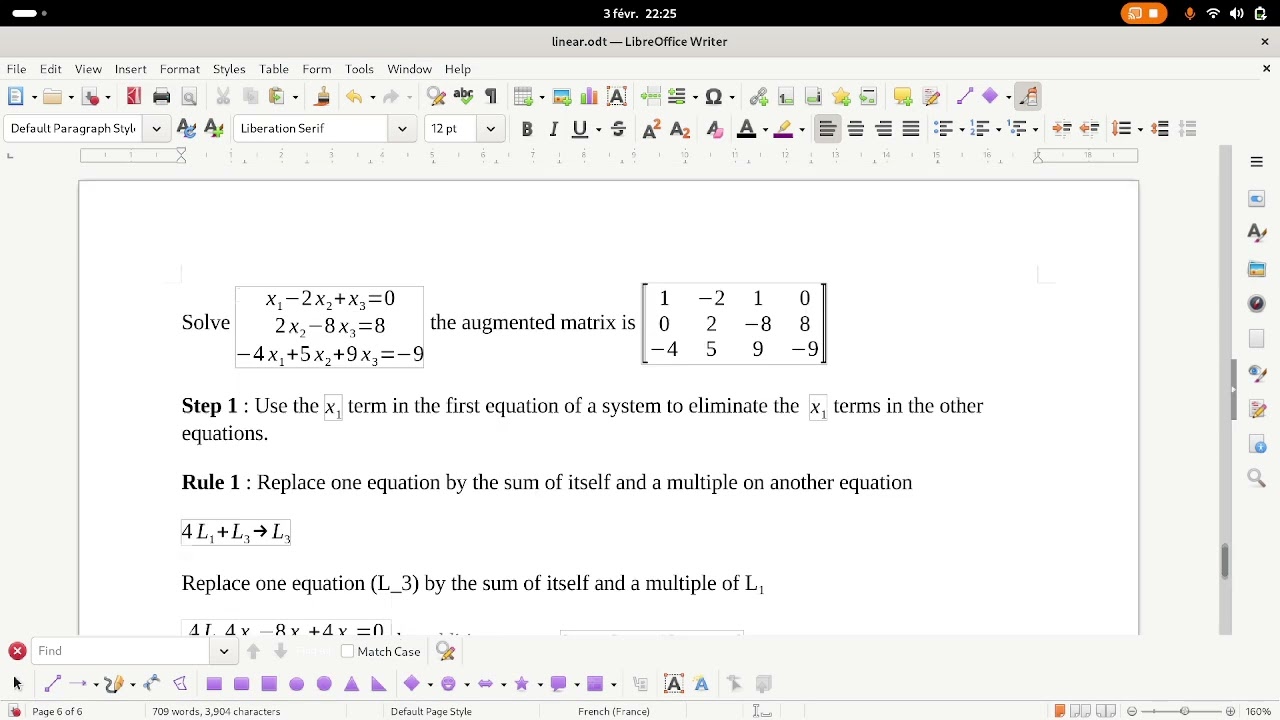
Task: Toggle italic formatting
Action: [553, 129]
